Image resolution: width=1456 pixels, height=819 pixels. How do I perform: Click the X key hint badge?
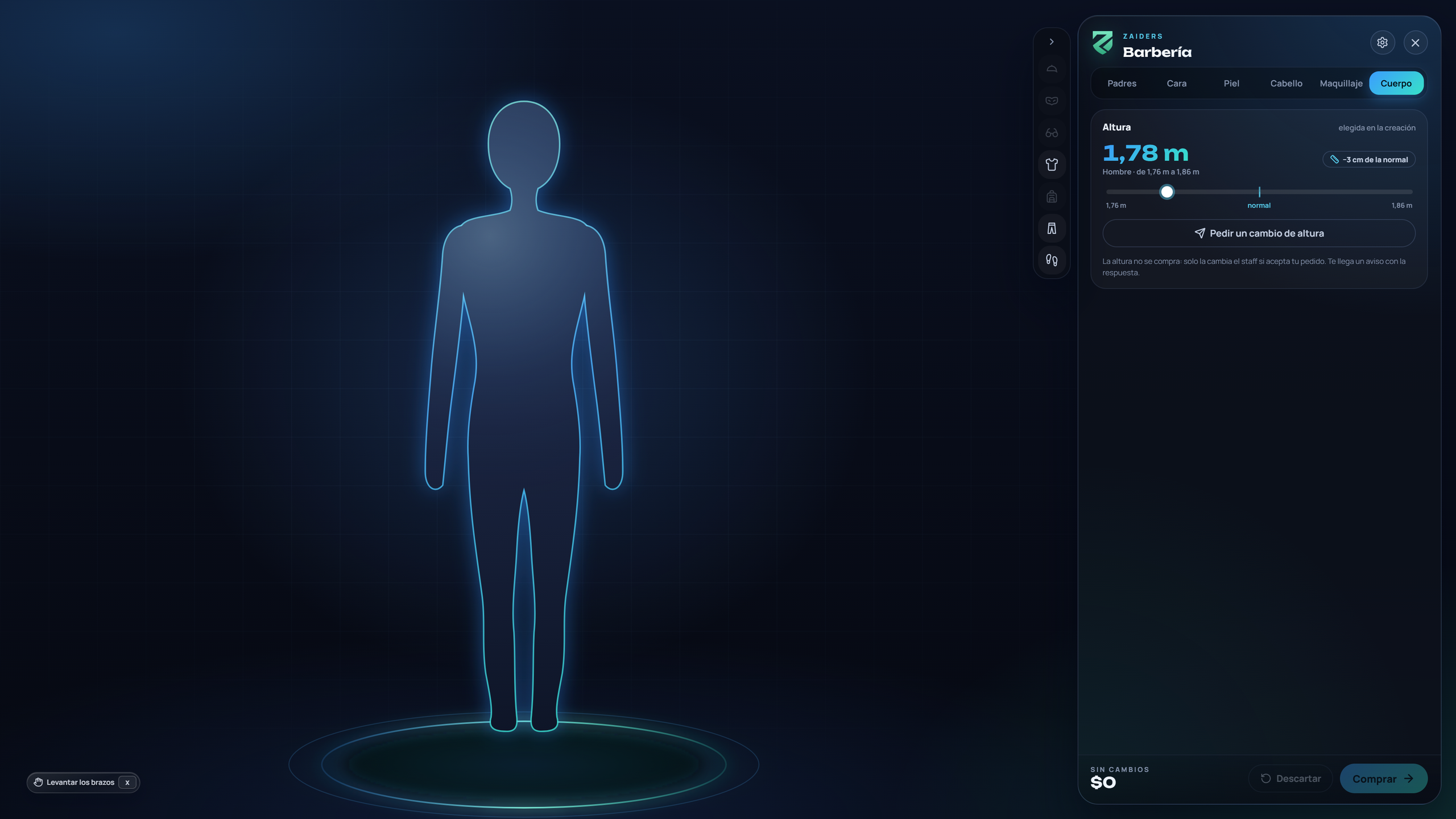coord(127,783)
